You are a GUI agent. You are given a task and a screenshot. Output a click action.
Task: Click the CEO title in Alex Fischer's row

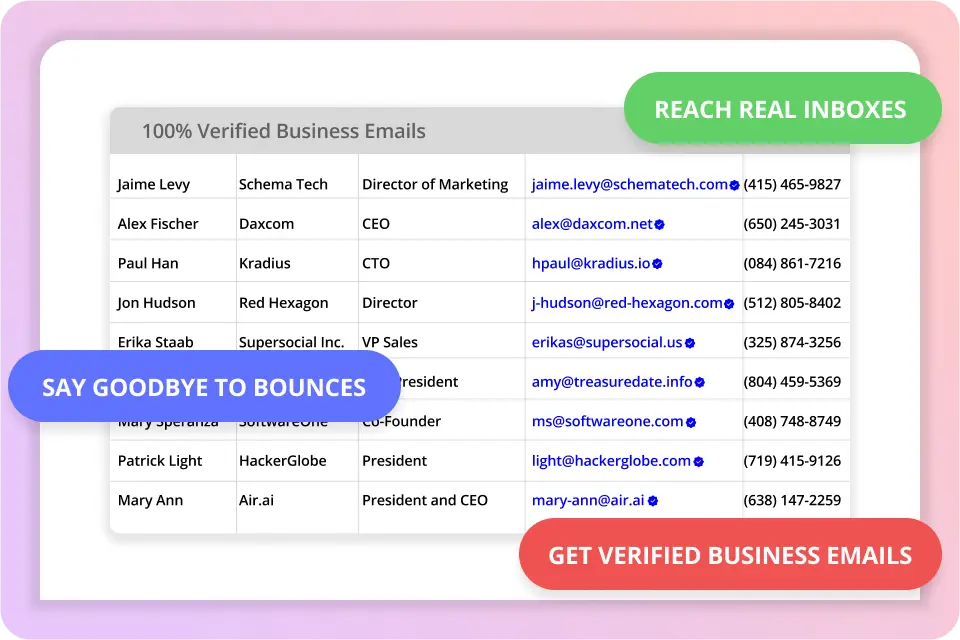[x=376, y=224]
